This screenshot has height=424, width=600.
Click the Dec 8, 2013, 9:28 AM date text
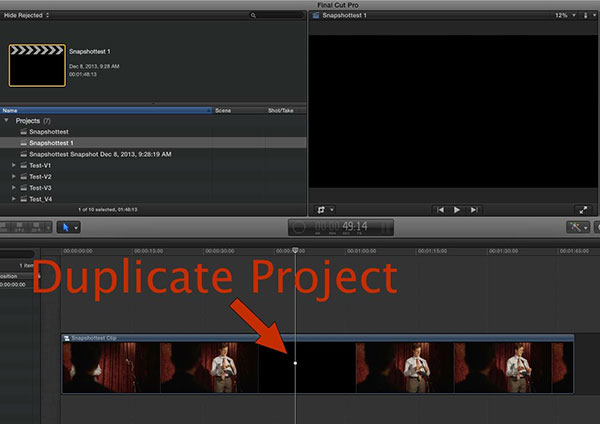(x=94, y=66)
